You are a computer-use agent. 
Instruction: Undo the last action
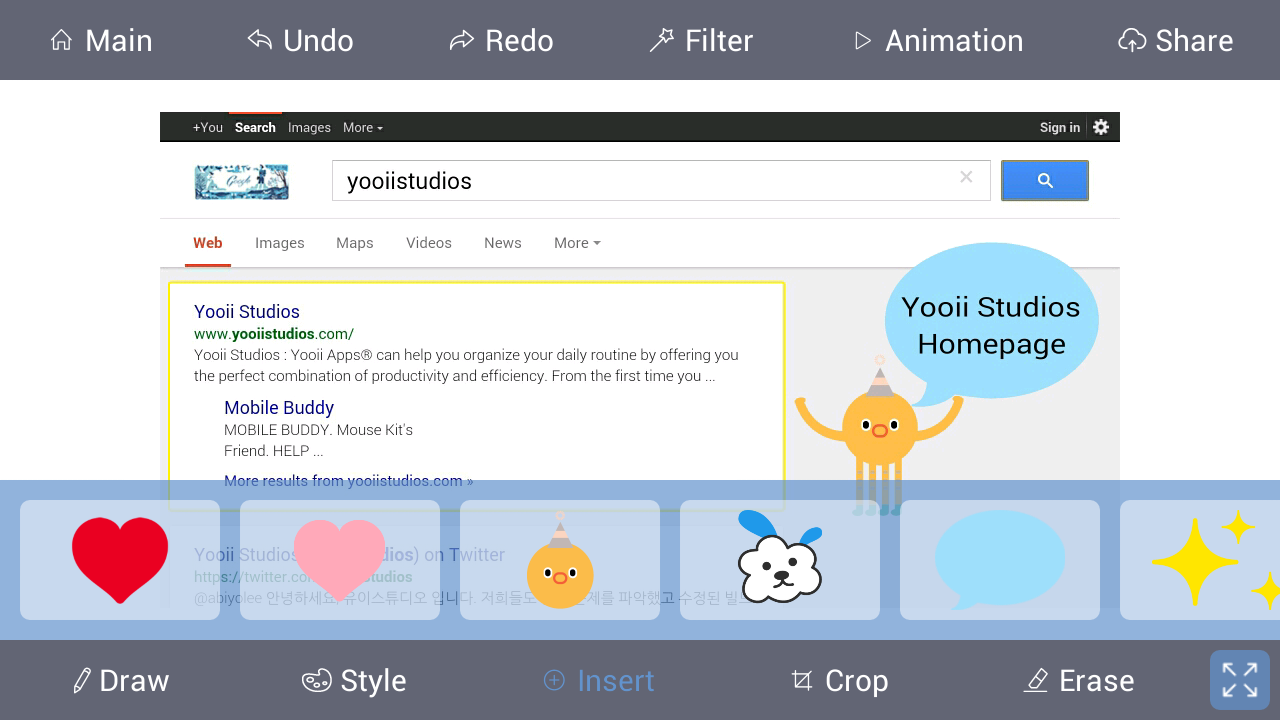(300, 40)
